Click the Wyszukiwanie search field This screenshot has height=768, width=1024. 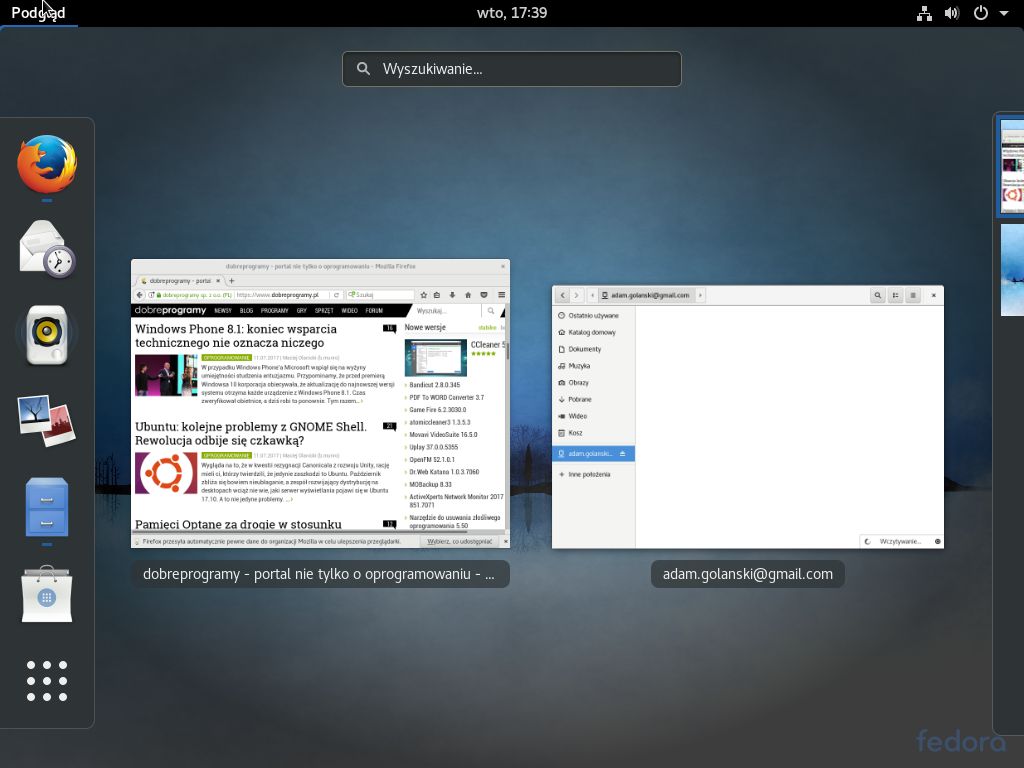pyautogui.click(x=512, y=68)
